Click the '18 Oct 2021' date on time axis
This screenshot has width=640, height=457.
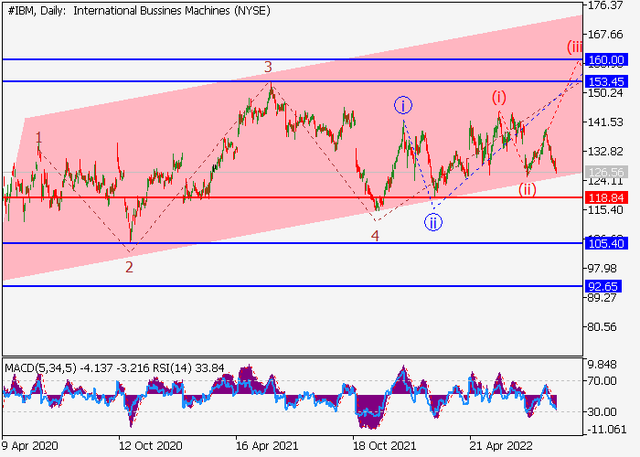[384, 446]
